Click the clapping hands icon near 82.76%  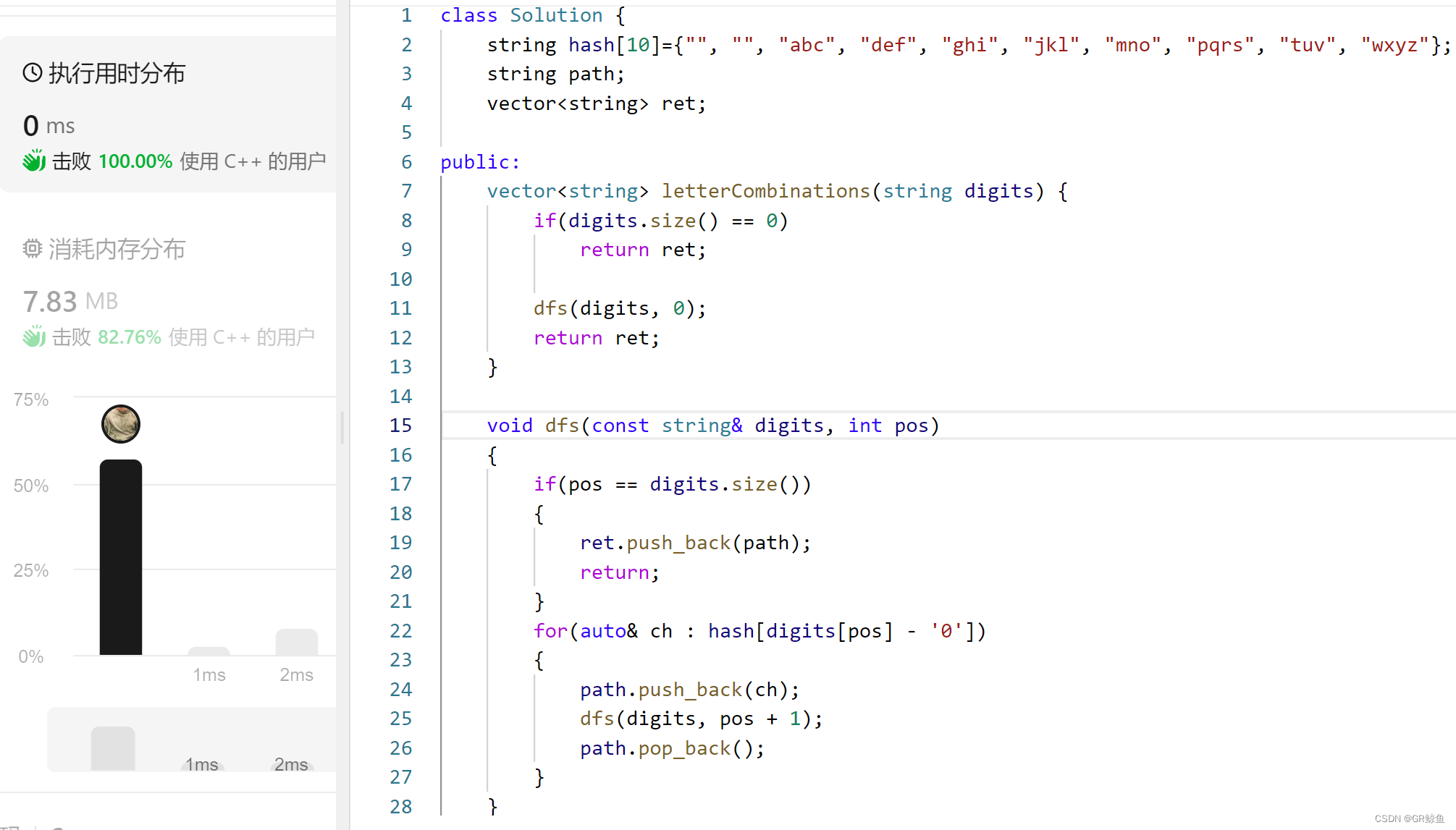34,336
